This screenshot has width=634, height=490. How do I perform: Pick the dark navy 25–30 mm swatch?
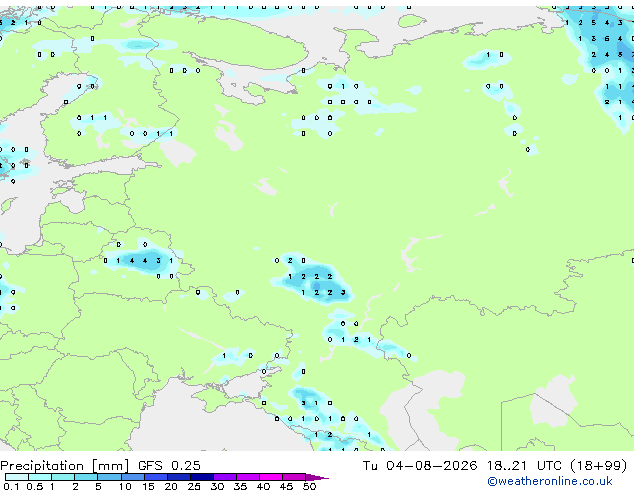click(202, 477)
